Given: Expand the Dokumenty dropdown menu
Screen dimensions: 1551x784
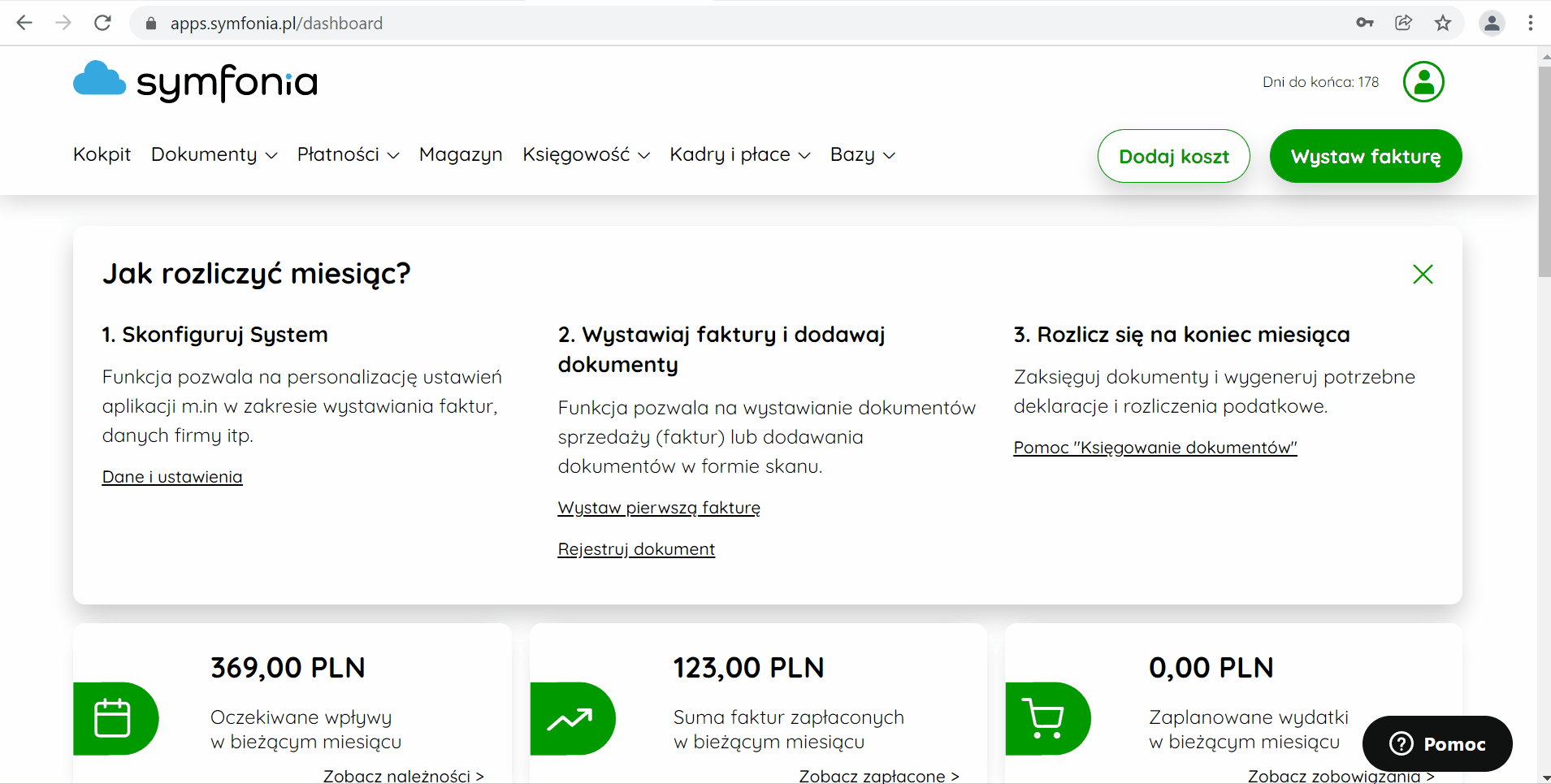Looking at the screenshot, I should pyautogui.click(x=214, y=154).
